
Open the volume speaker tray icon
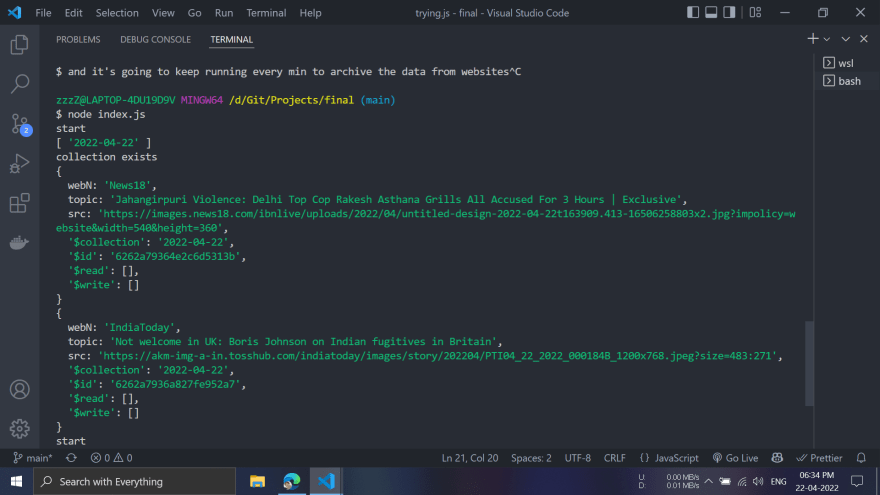point(758,482)
